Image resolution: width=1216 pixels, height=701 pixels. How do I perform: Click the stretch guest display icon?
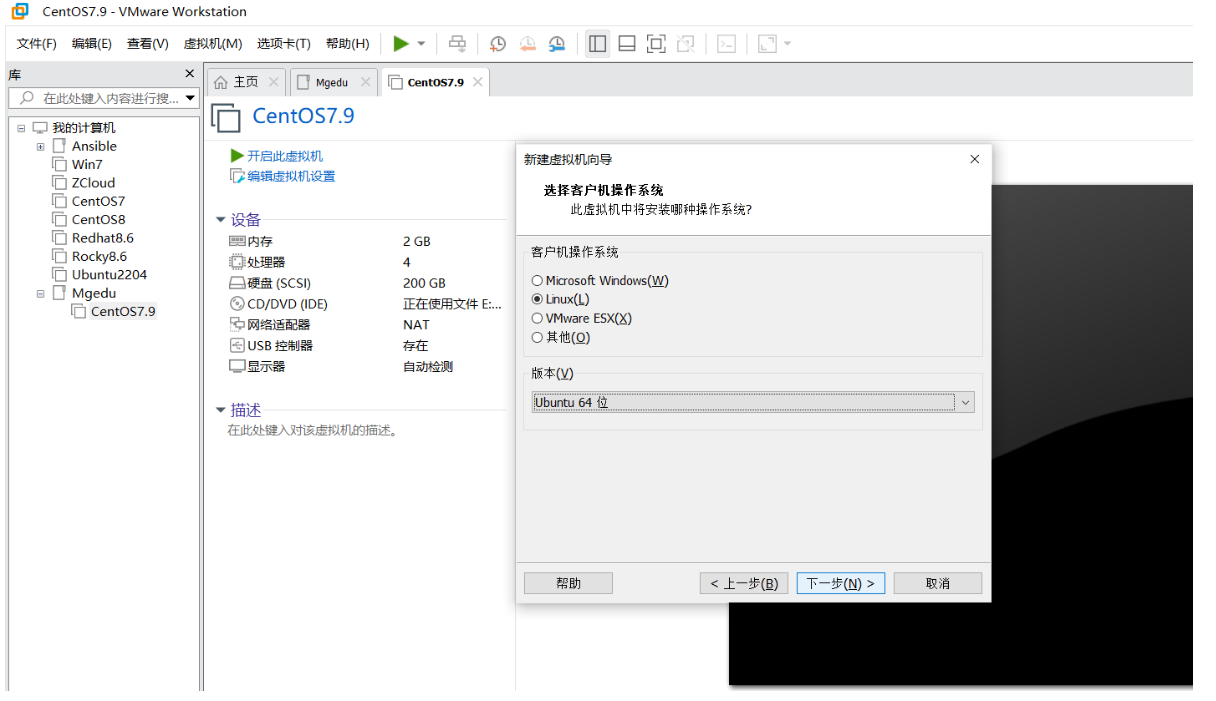click(x=767, y=43)
